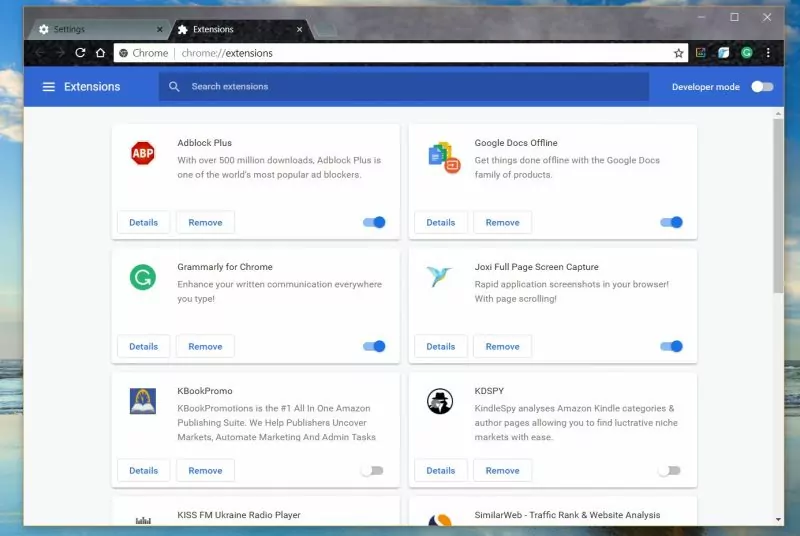Click the Adblock Plus title text
Screen dimensions: 800x536
tap(205, 143)
